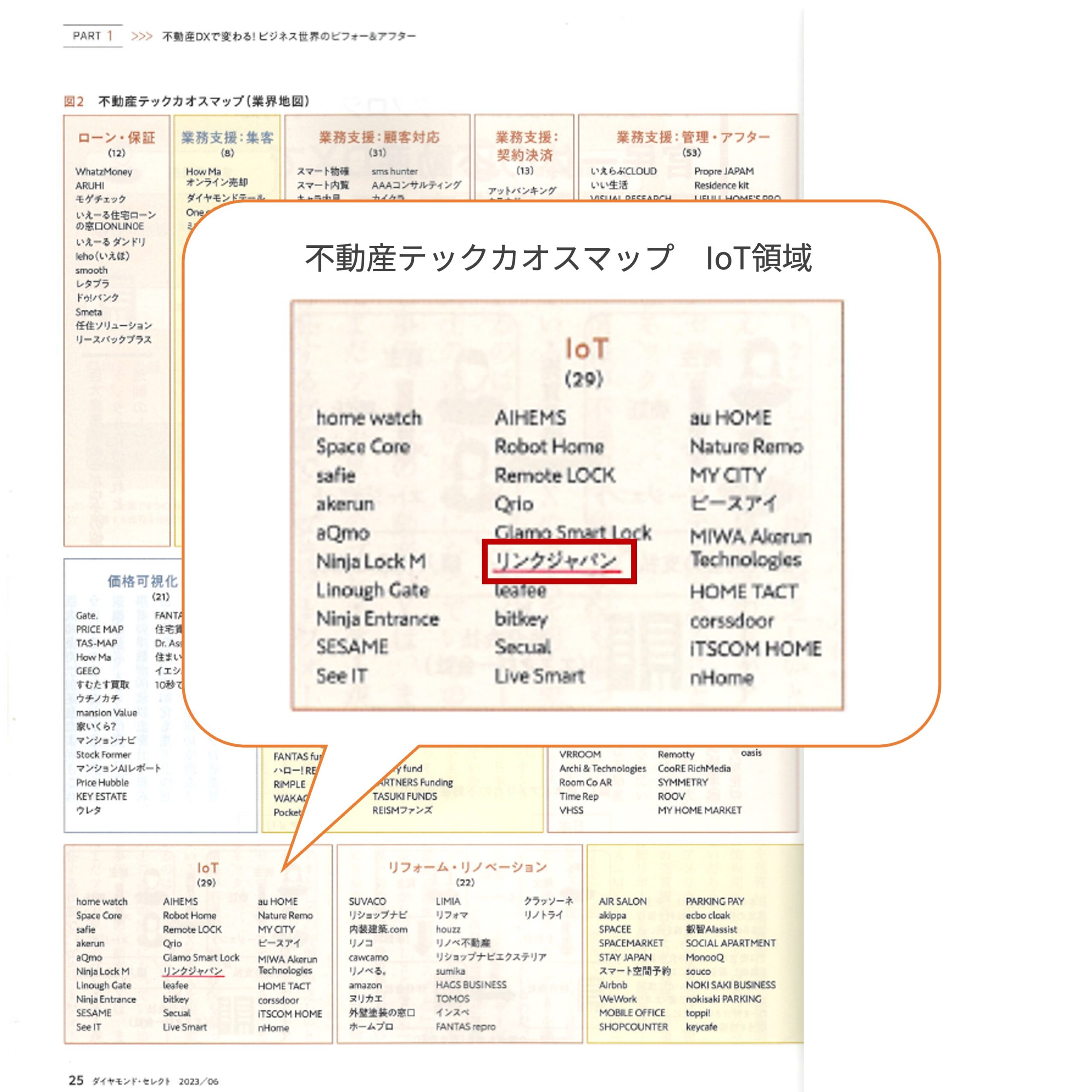The image size is (1092, 1092).
Task: Click 'LIMIA' in the reform list
Action: (x=448, y=901)
